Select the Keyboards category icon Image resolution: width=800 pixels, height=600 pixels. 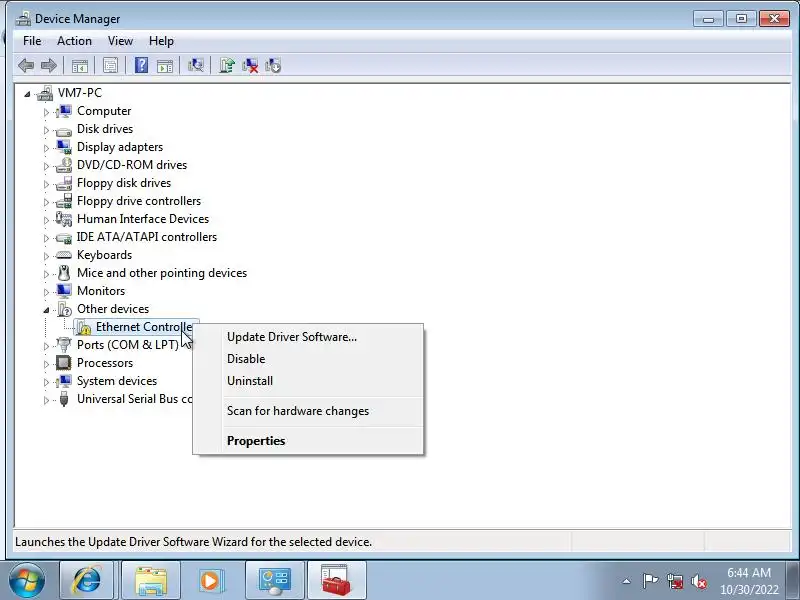pos(64,255)
